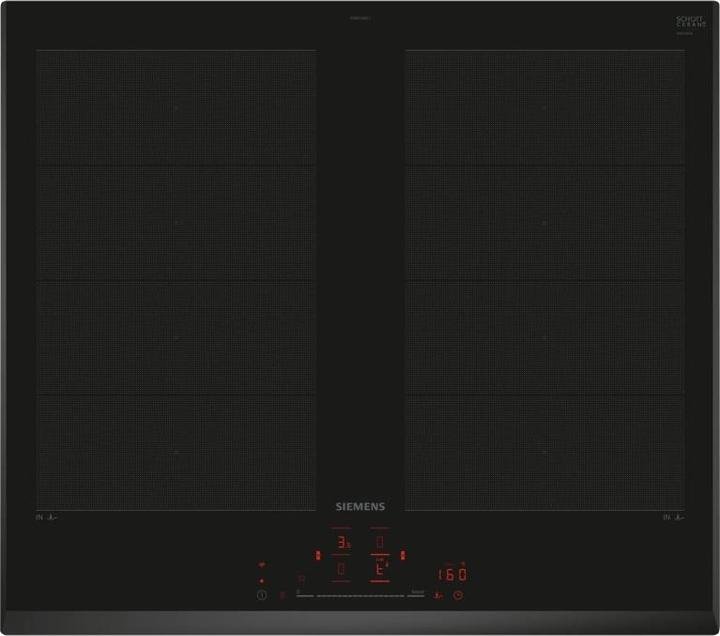Screen dimensions: 720x636
Task: Touch the red indicator dot below Wi-Fi
Action: 262,580
